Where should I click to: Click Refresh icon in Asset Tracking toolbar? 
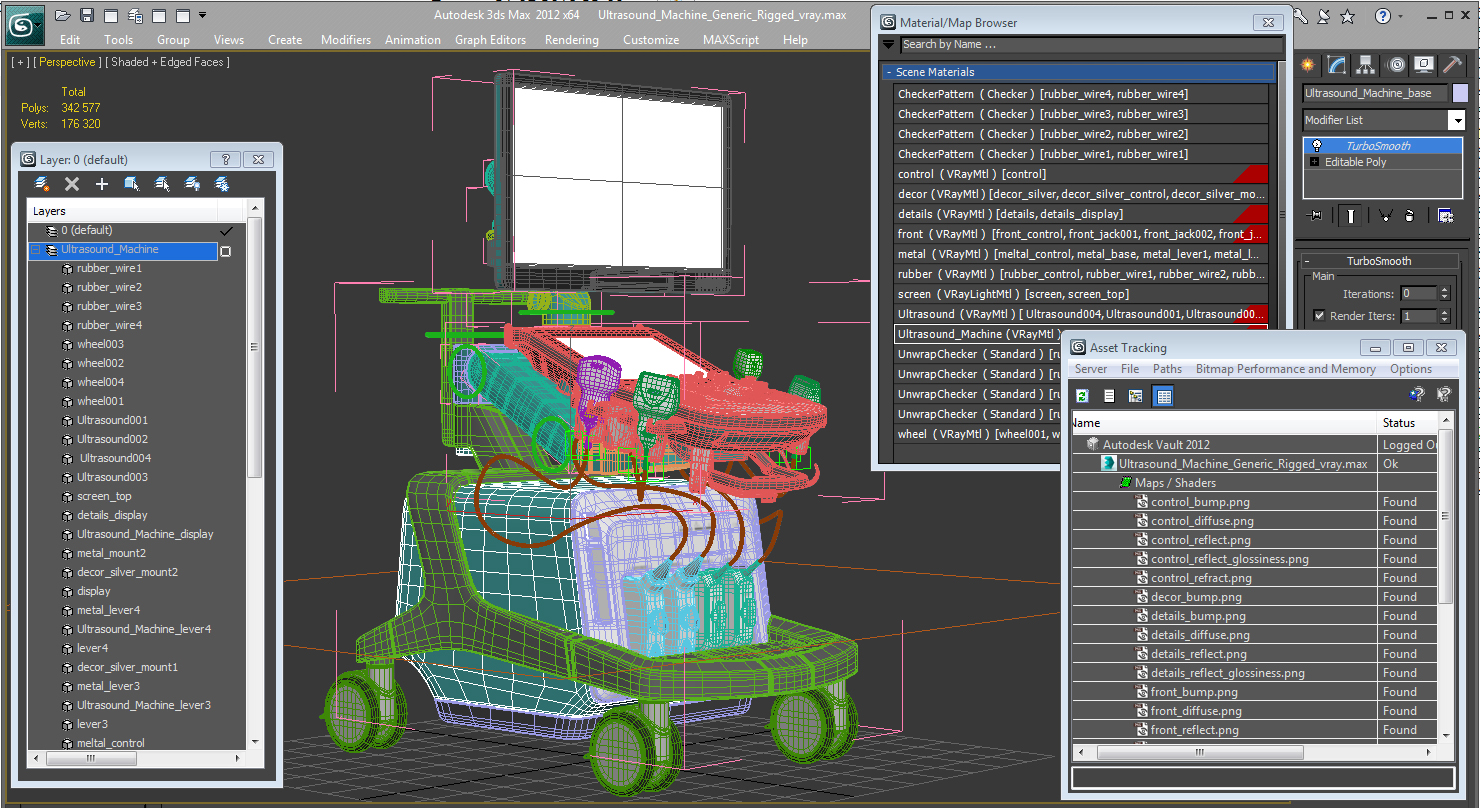tap(1082, 396)
